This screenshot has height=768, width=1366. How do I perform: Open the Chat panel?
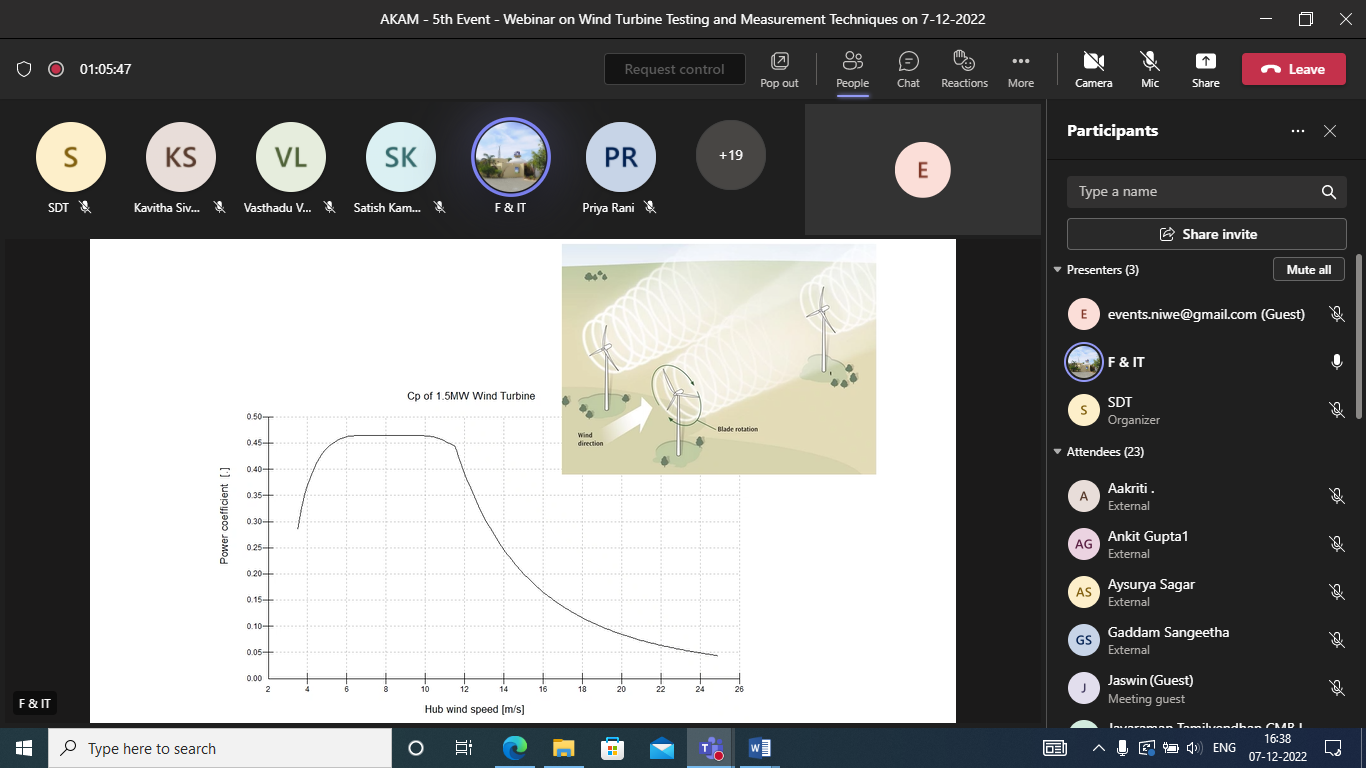[908, 69]
